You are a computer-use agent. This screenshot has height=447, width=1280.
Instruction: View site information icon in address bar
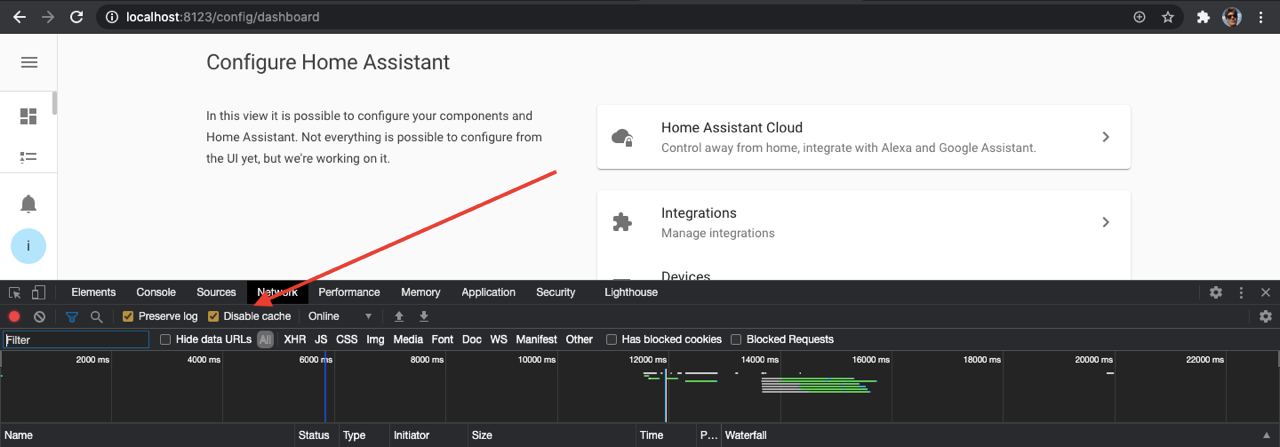click(x=112, y=17)
